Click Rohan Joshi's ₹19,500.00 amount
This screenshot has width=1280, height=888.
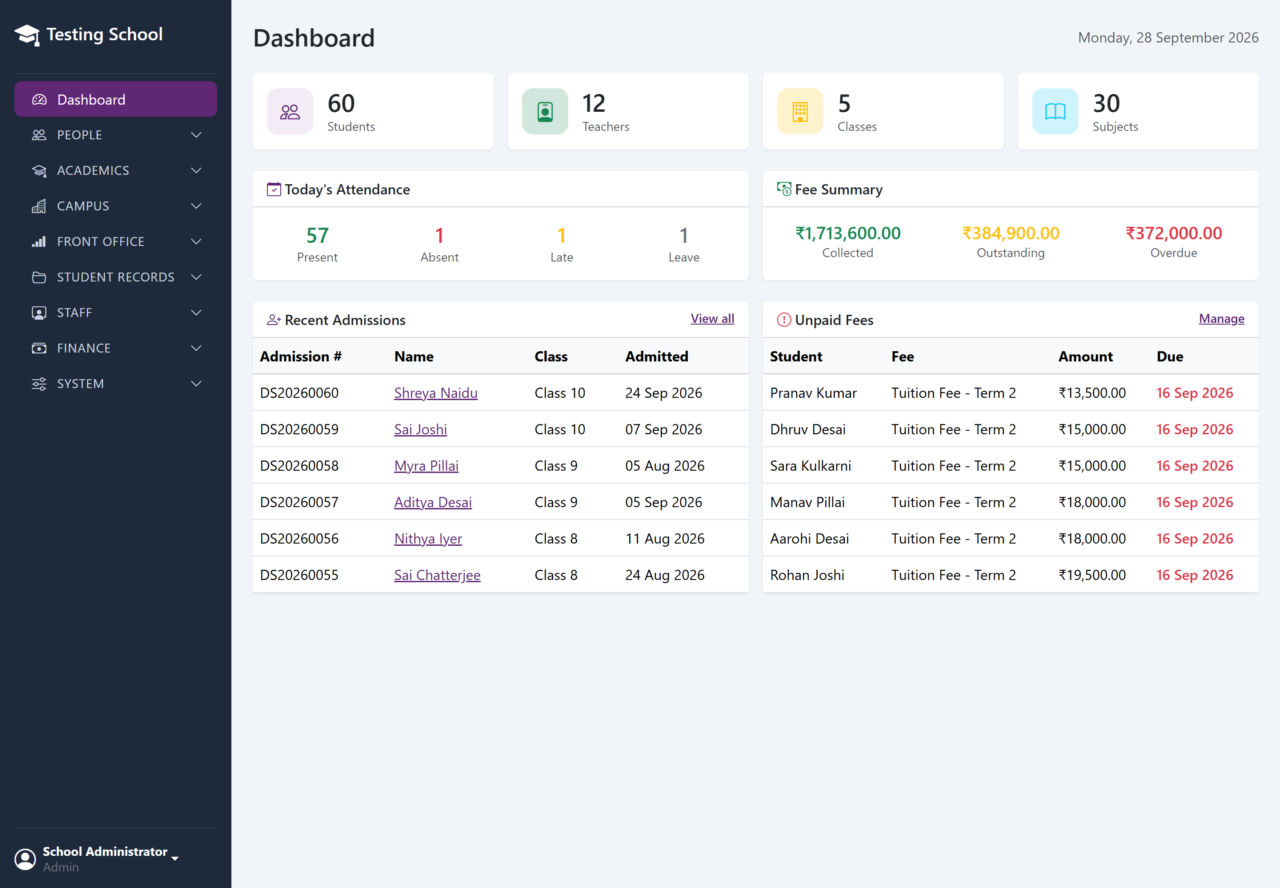coord(1092,575)
